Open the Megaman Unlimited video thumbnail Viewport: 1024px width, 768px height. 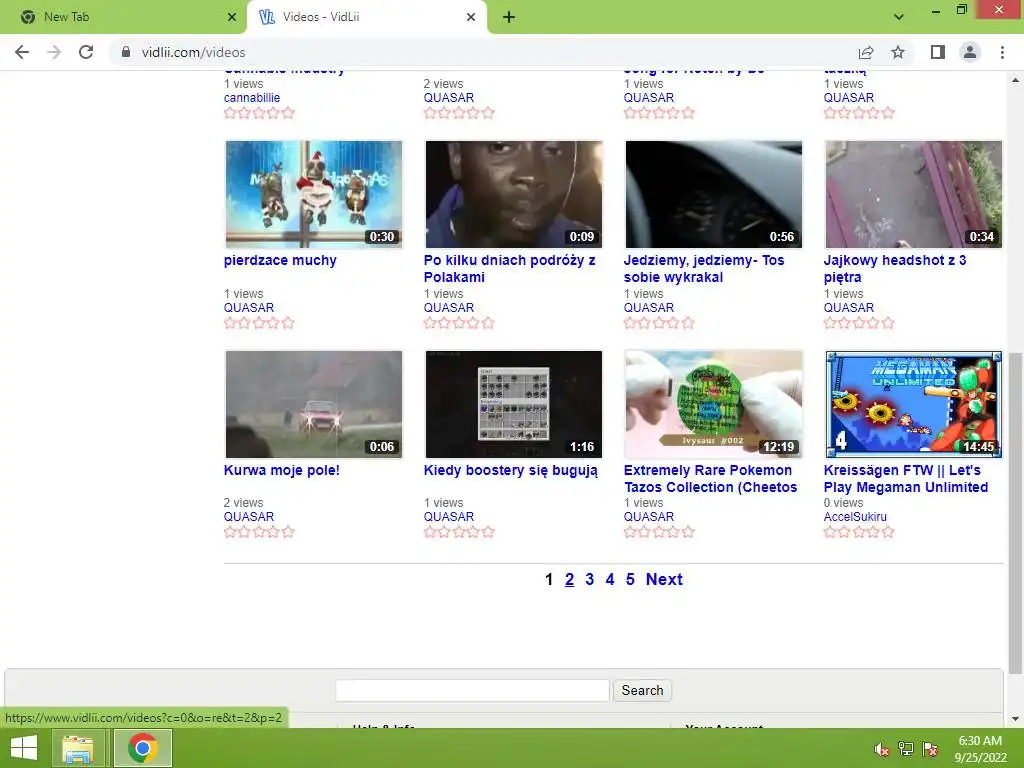point(914,404)
